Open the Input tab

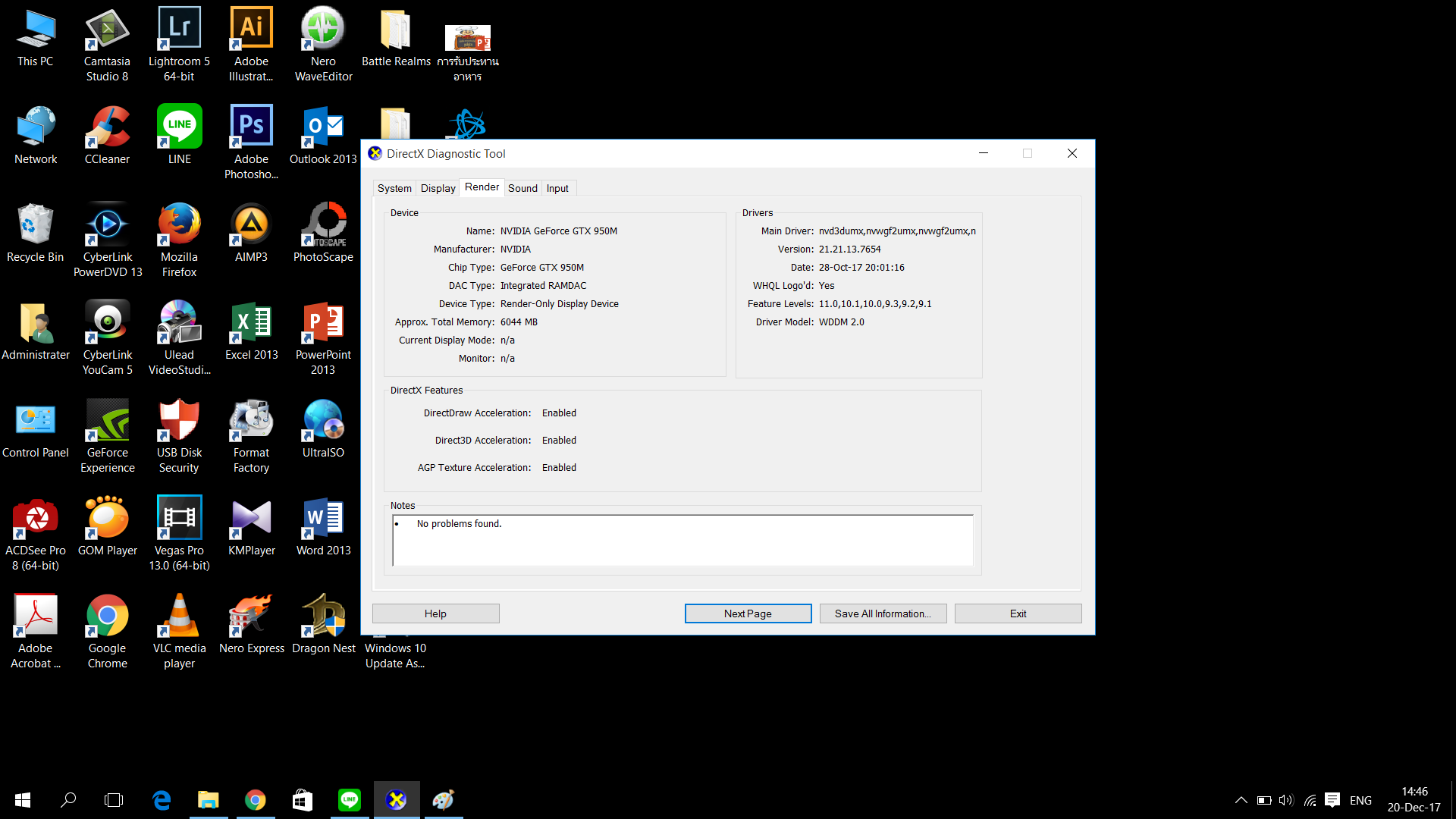(x=557, y=188)
